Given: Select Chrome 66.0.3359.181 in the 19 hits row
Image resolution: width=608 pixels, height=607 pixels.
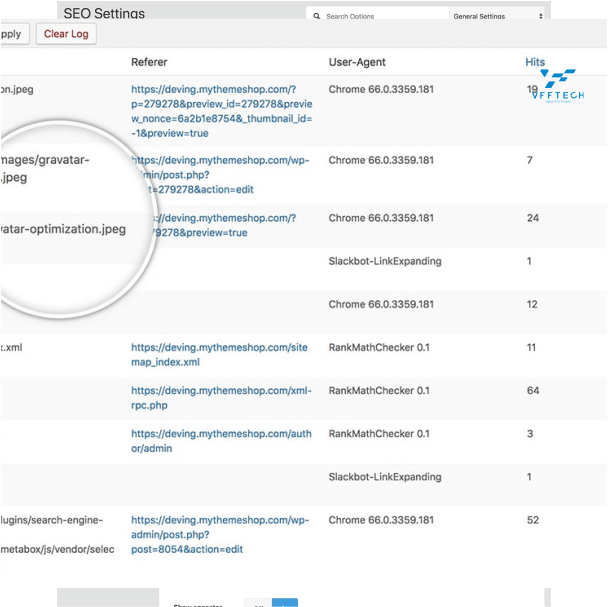Looking at the screenshot, I should coord(381,89).
